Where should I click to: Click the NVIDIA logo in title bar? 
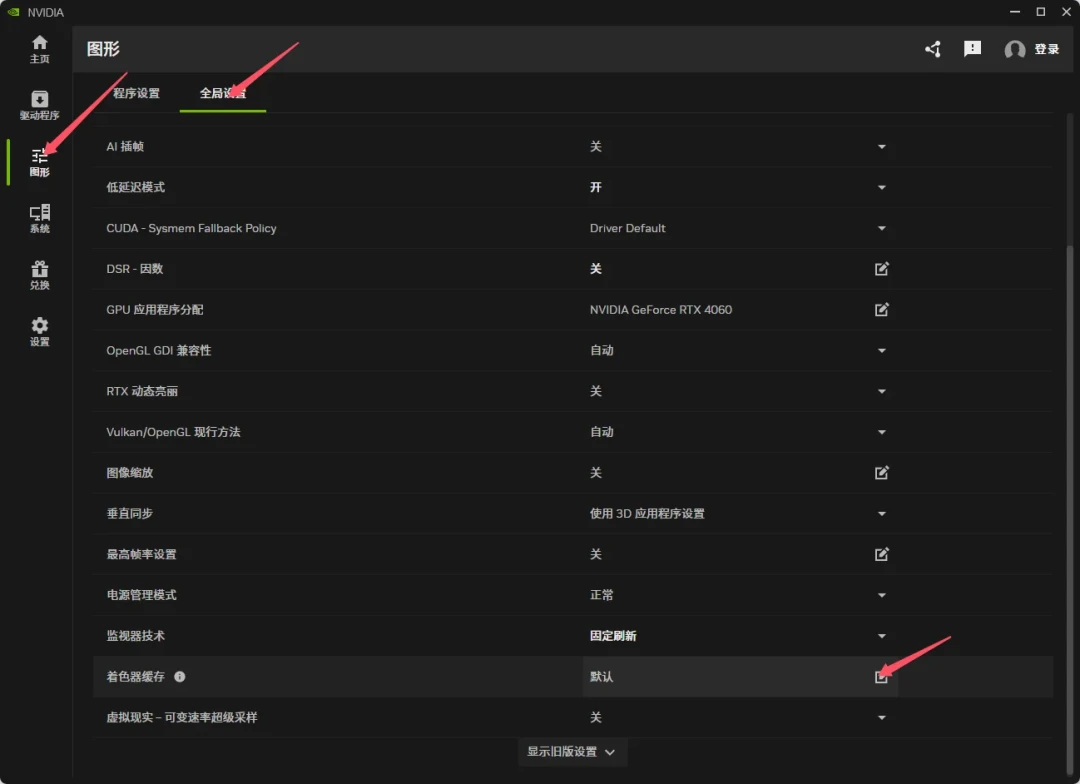(x=13, y=12)
